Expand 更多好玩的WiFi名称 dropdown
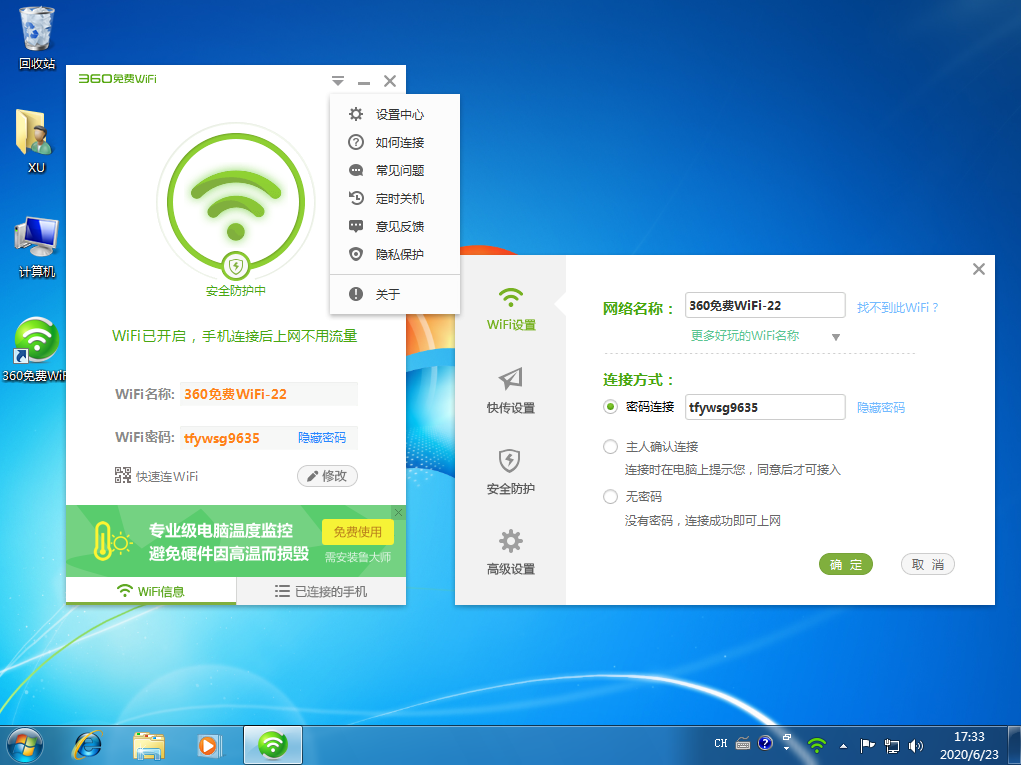The width and height of the screenshot is (1021, 765). [x=836, y=337]
